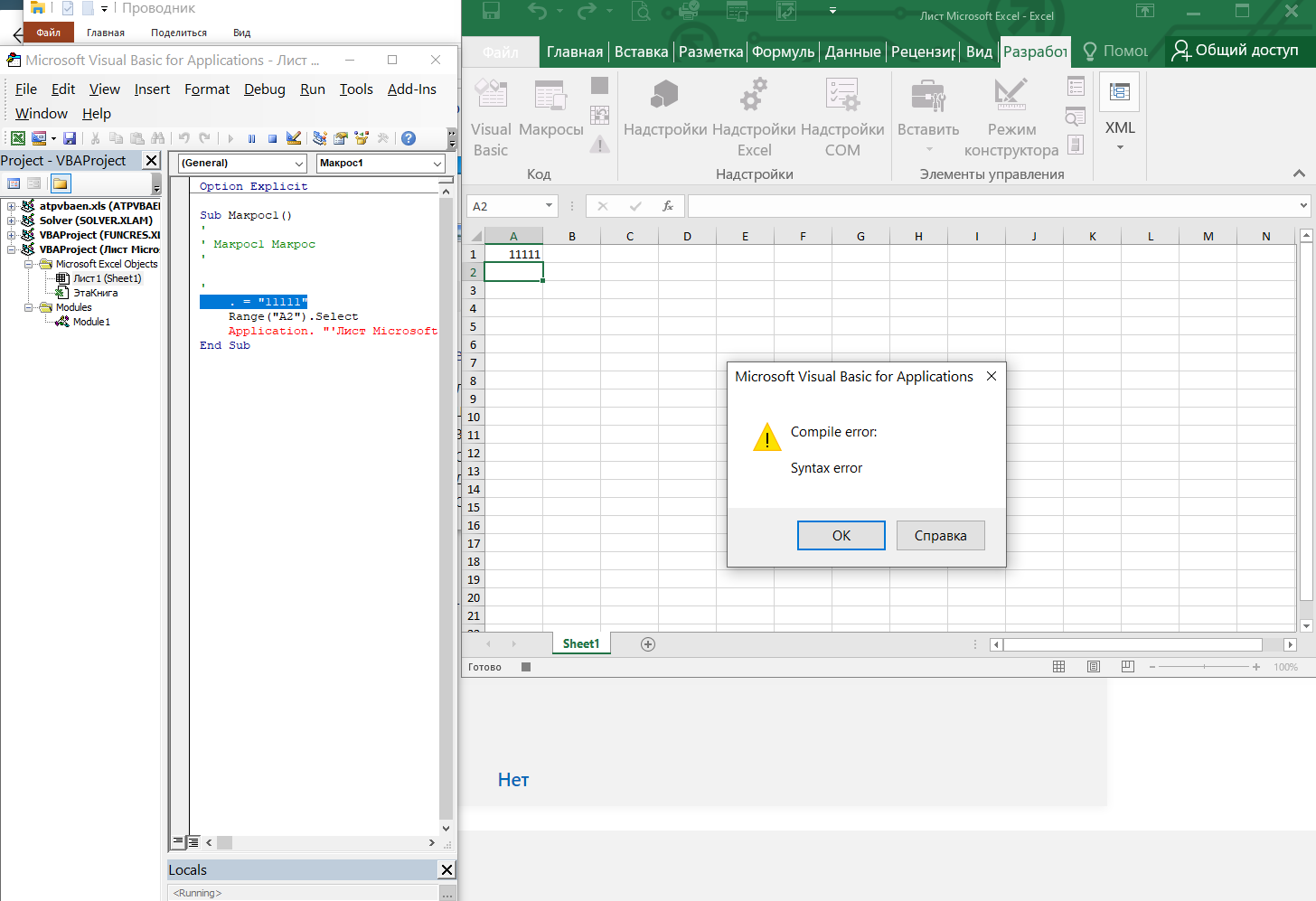Click the Paste icon in VBA toolbar
1316x901 pixels.
tap(137, 138)
